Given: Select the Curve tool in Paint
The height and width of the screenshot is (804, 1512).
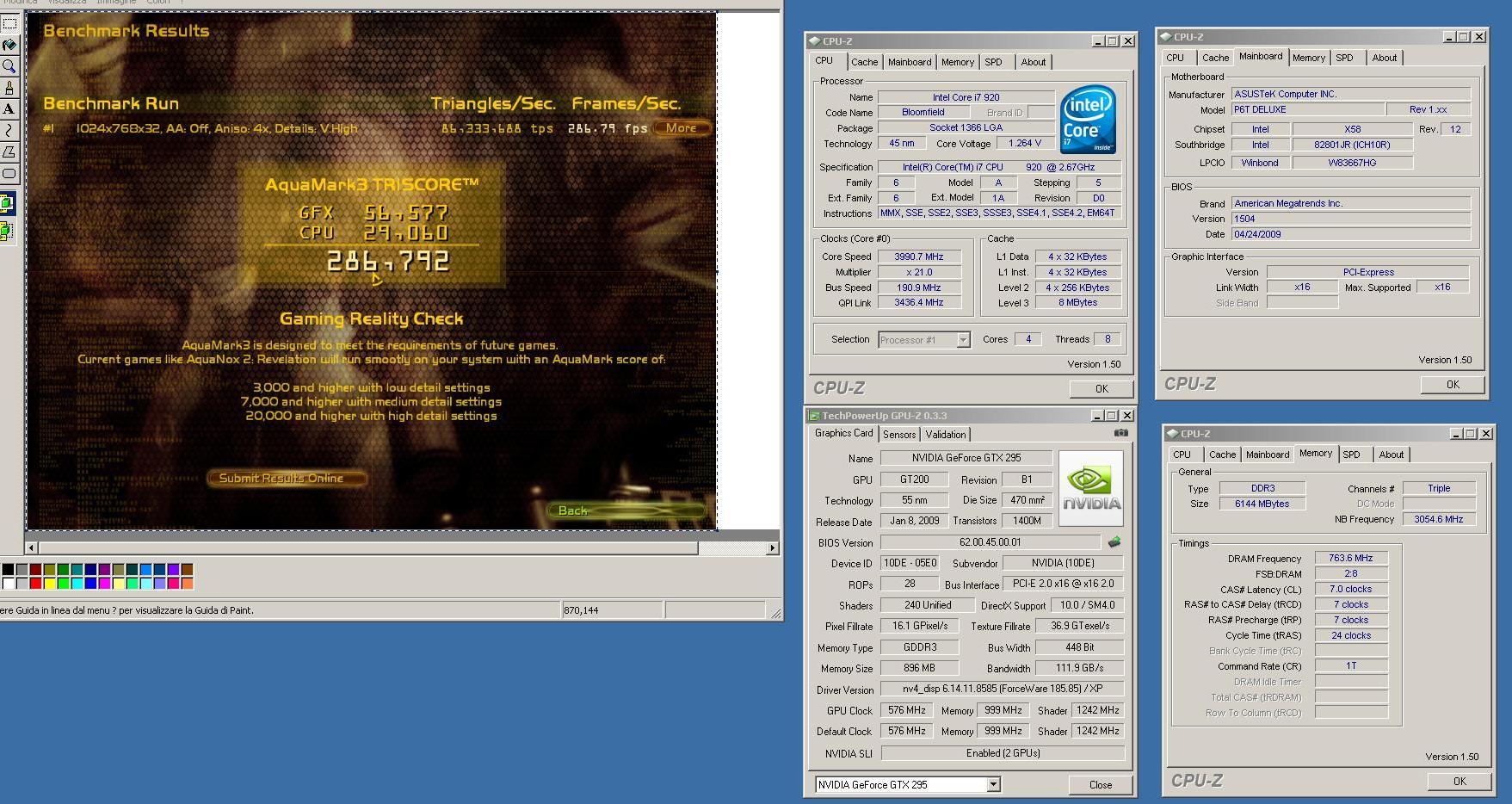Looking at the screenshot, I should pos(9,131).
